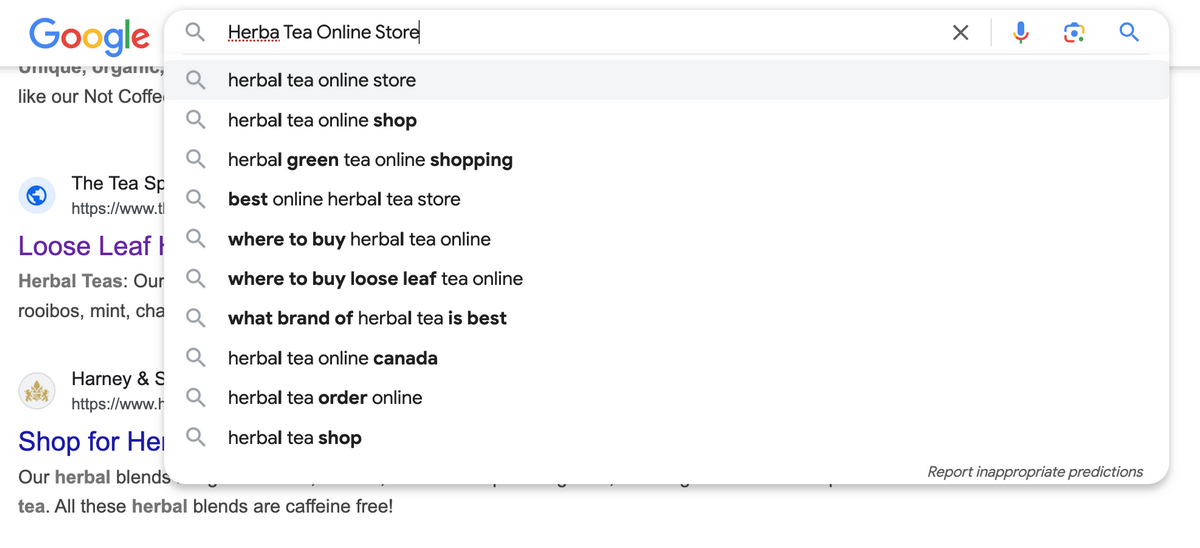The width and height of the screenshot is (1200, 548).
Task: Choose 'herbal green tea online shopping' suggestion
Action: (666, 160)
